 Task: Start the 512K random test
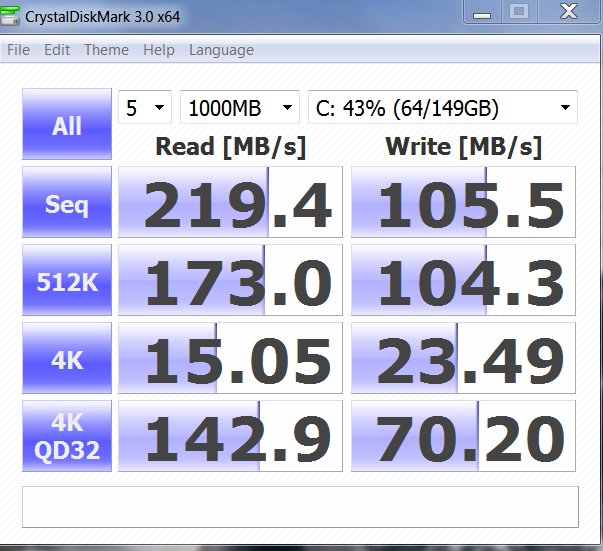67,280
